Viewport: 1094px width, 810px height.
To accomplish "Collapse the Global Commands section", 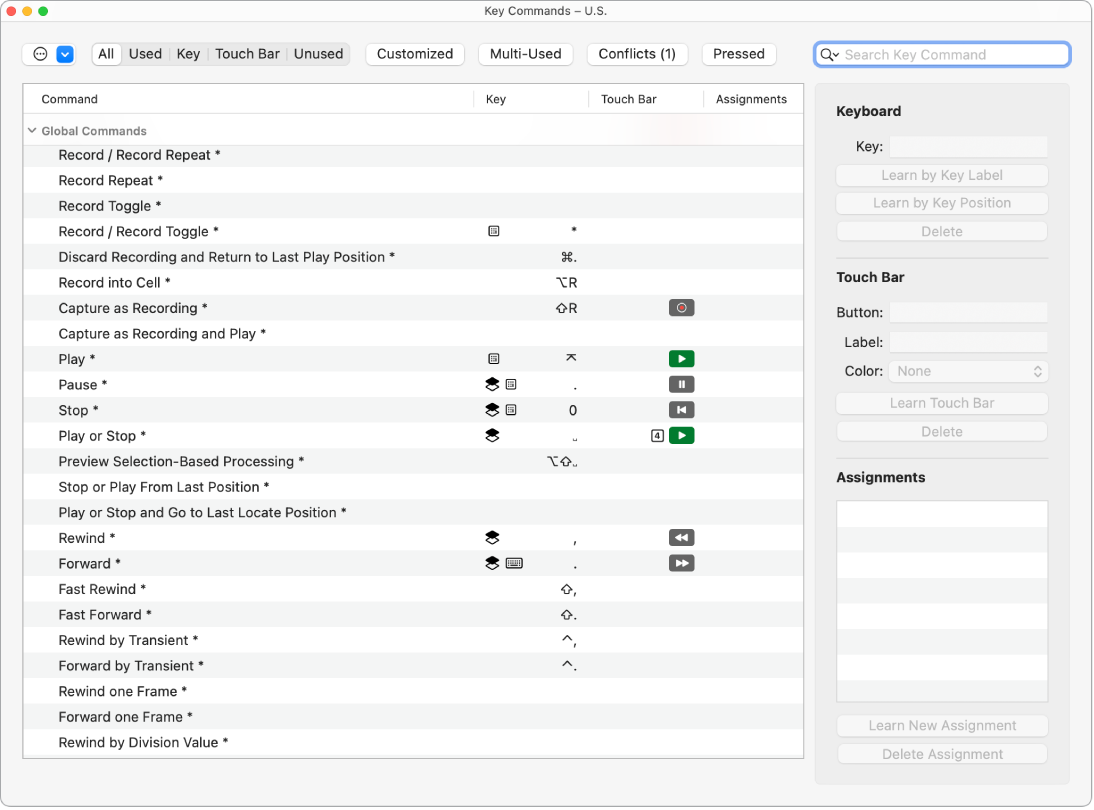I will 34,130.
